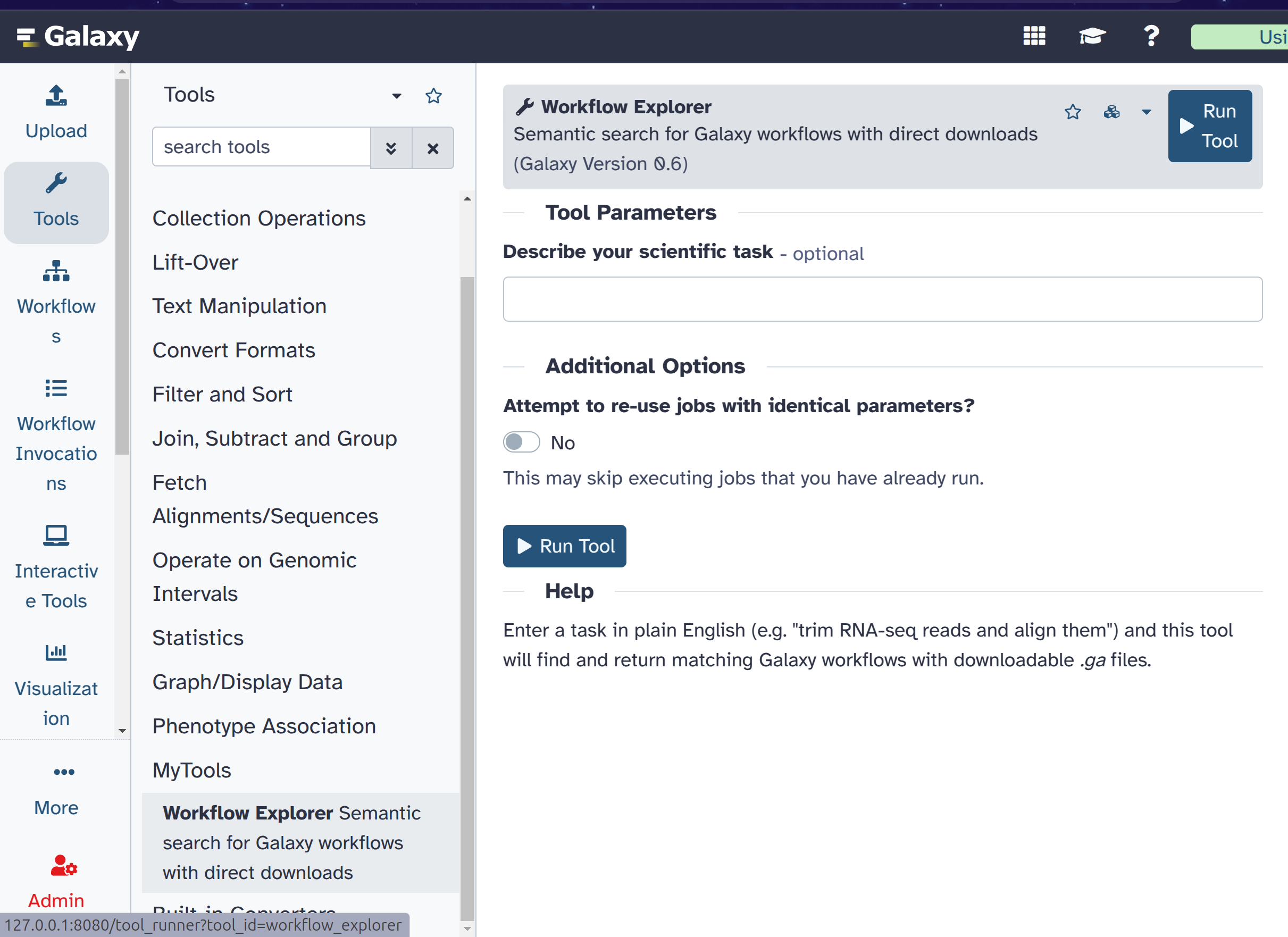Click the scientific task description field
The height and width of the screenshot is (937, 1288).
882,299
